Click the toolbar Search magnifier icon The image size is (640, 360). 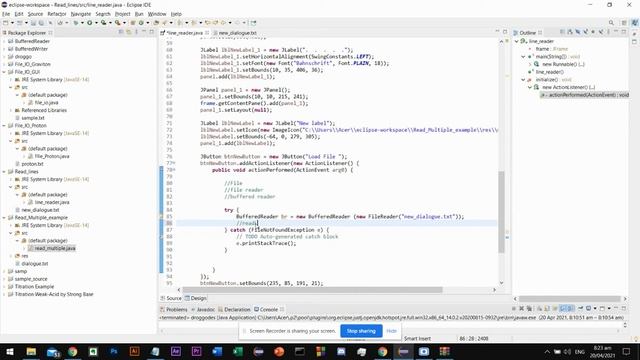[x=611, y=23]
